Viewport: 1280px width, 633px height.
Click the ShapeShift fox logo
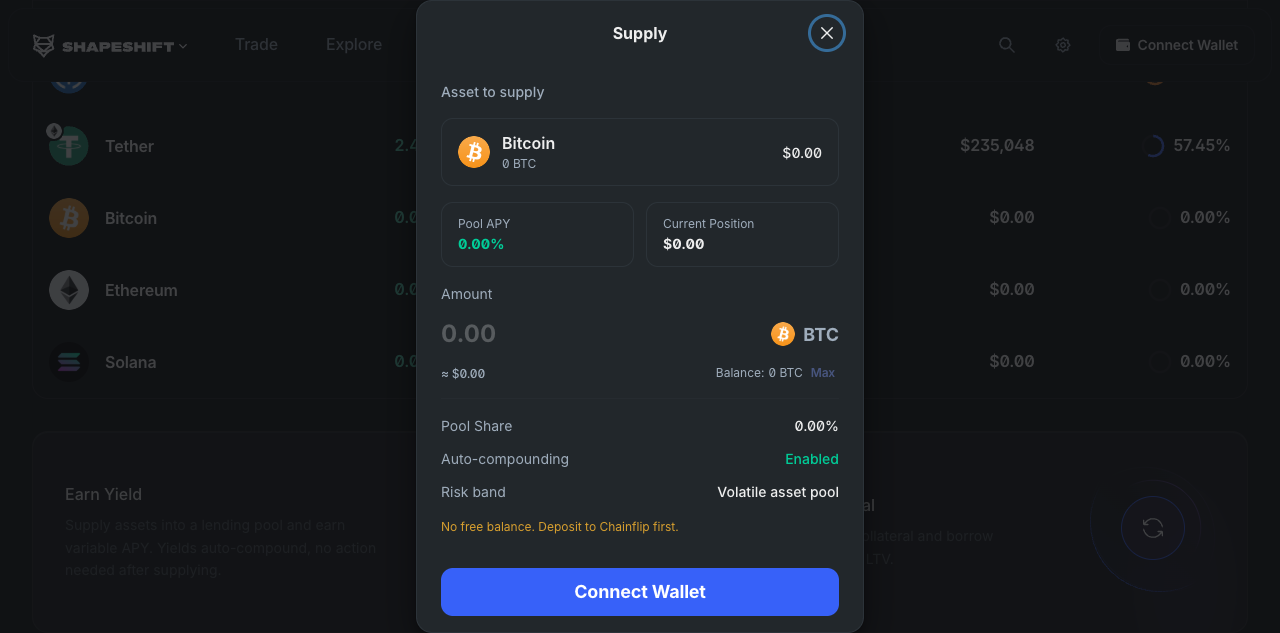point(42,45)
